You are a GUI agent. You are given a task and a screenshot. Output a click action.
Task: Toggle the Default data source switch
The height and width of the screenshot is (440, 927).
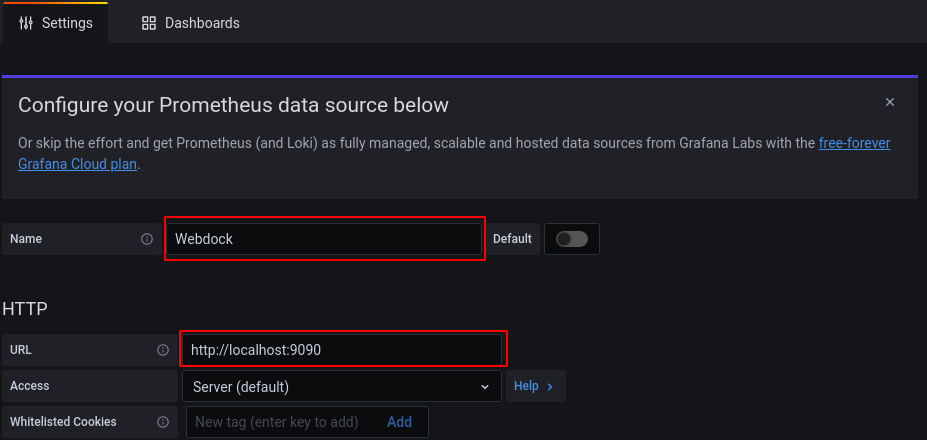(x=571, y=239)
